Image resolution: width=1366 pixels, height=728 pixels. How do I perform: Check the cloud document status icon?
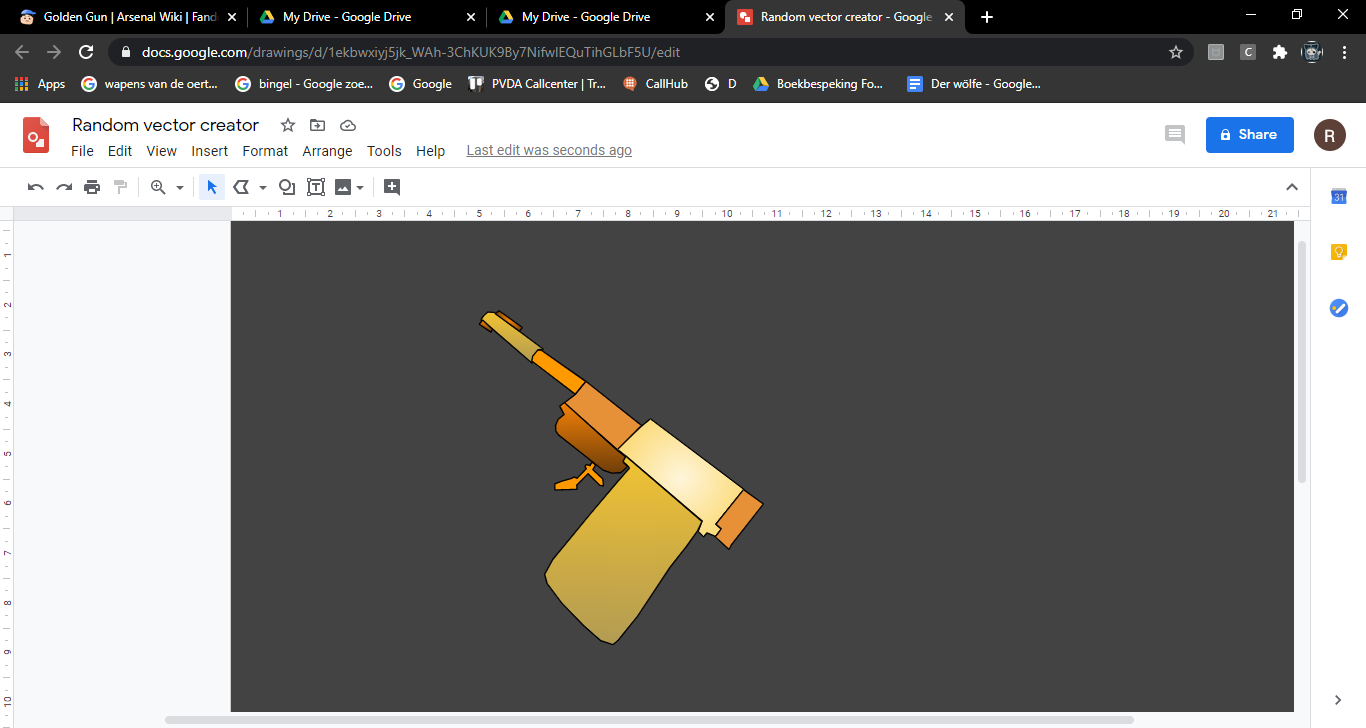point(348,125)
